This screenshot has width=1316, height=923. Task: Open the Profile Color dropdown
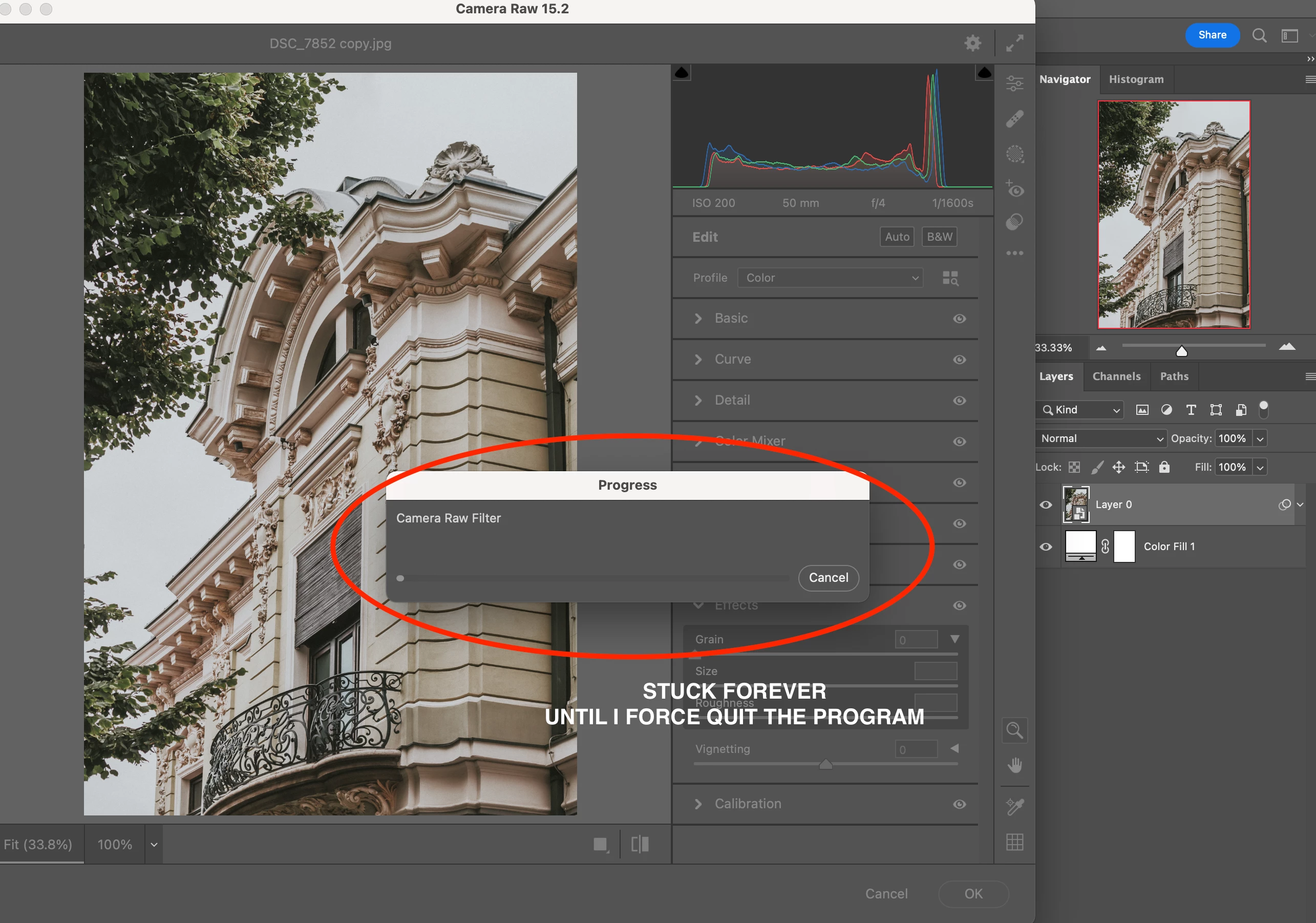[x=830, y=278]
